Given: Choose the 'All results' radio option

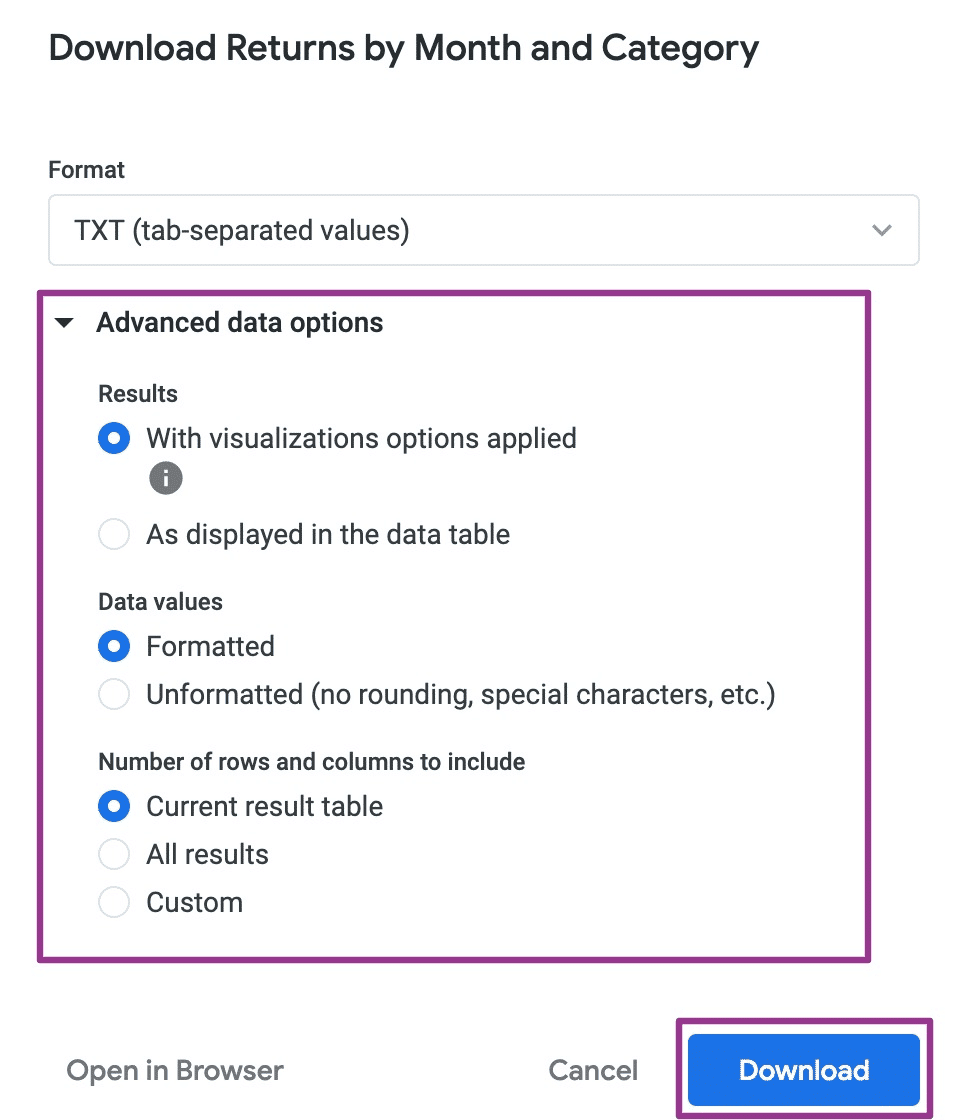Looking at the screenshot, I should (x=114, y=855).
